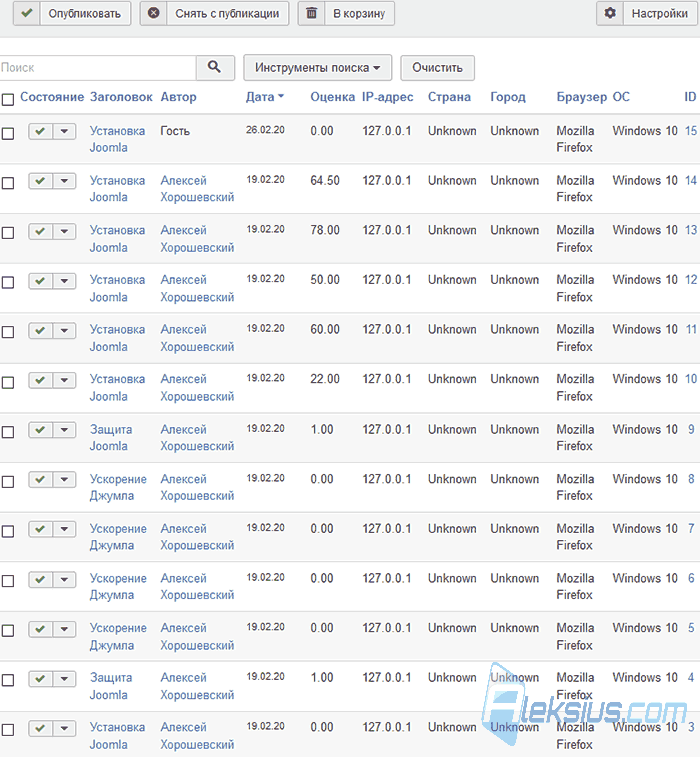Toggle publish state of row ID 12
This screenshot has height=757, width=700.
(41, 280)
